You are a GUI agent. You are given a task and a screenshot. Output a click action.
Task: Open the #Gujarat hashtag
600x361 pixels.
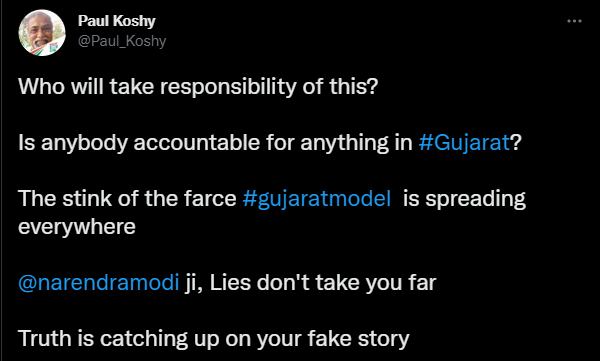[464, 143]
